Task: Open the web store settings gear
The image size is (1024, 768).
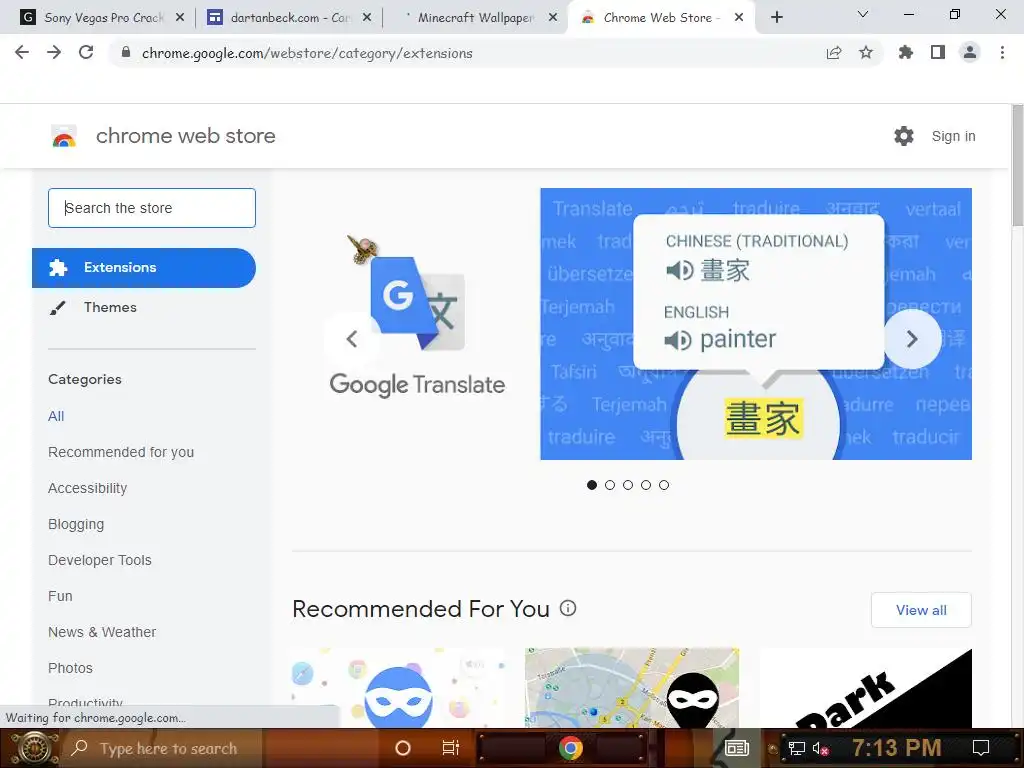Action: click(x=904, y=136)
